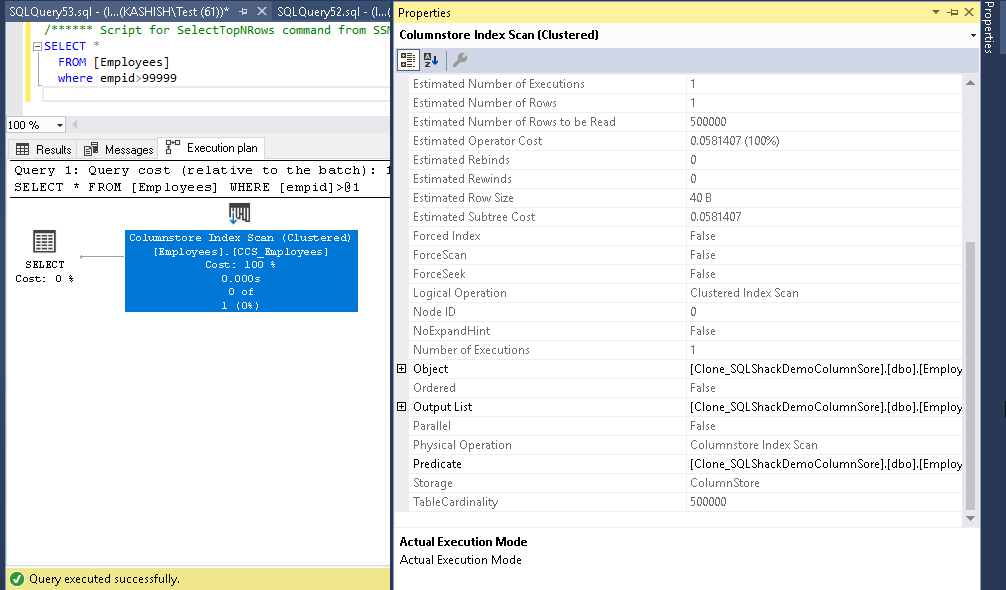Select the Predicate property row
The height and width of the screenshot is (590, 1006).
(685, 464)
